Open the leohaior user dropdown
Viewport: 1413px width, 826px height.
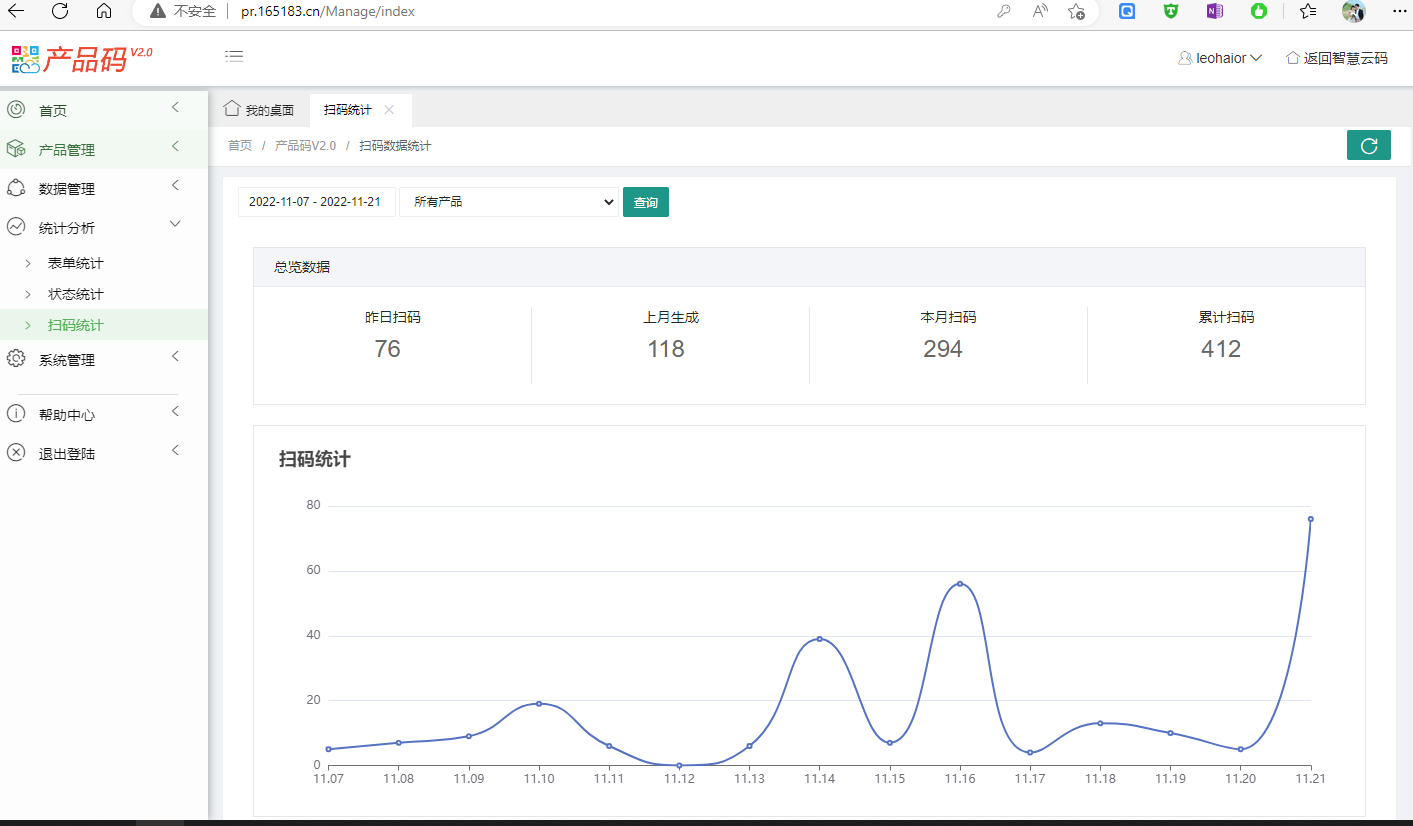(x=1221, y=58)
